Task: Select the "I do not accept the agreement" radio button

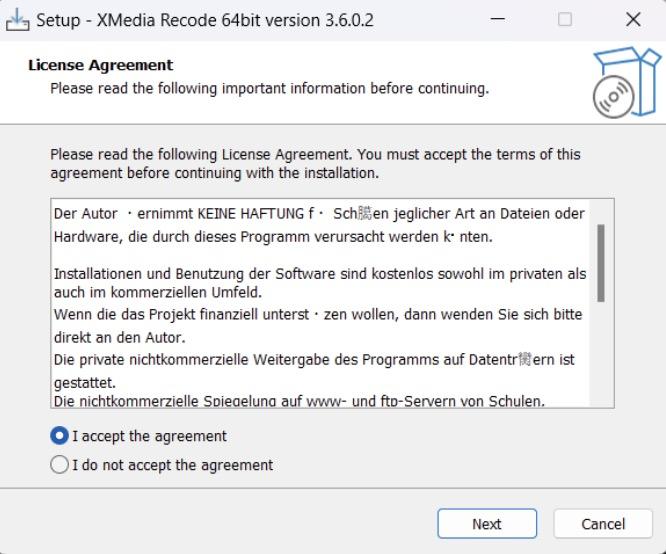Action: [59, 464]
